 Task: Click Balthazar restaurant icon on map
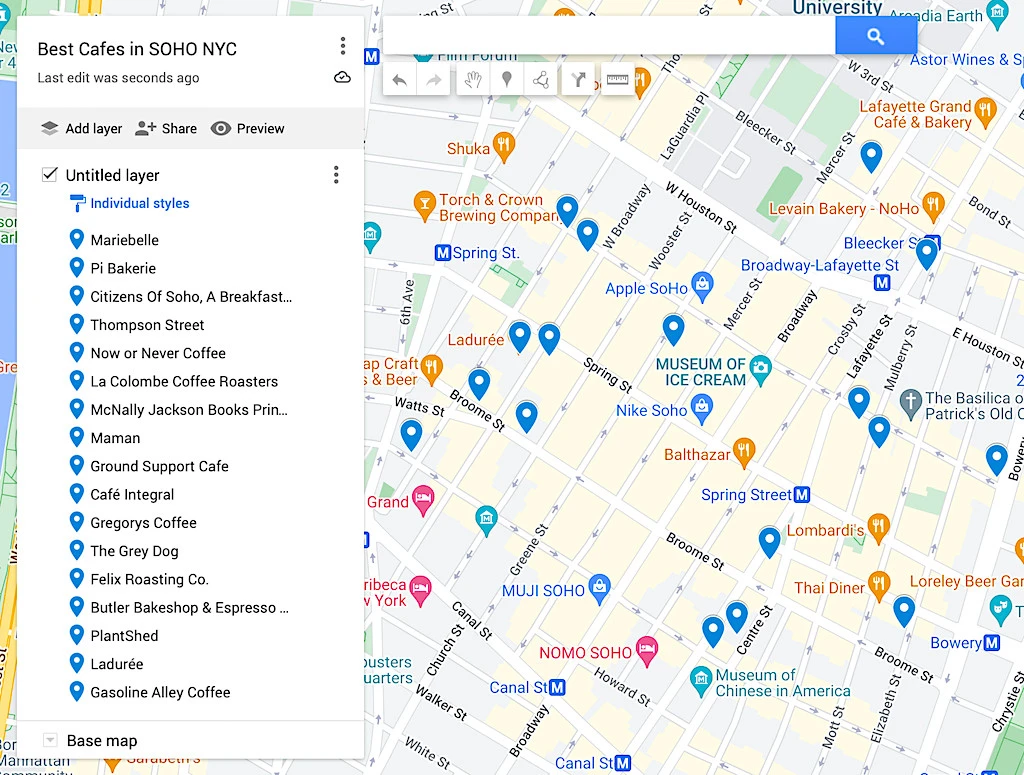[743, 452]
